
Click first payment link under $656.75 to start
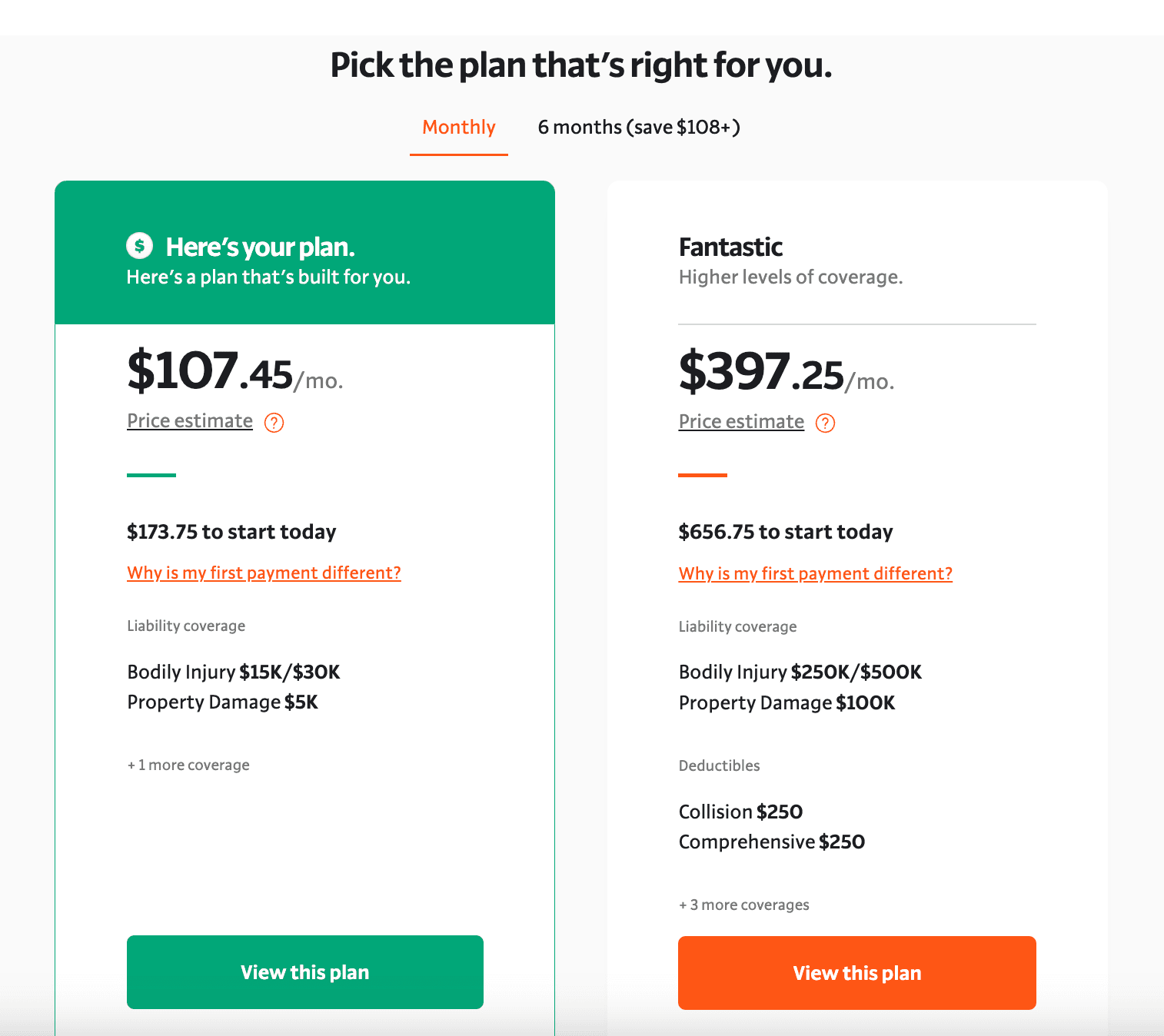(x=815, y=574)
